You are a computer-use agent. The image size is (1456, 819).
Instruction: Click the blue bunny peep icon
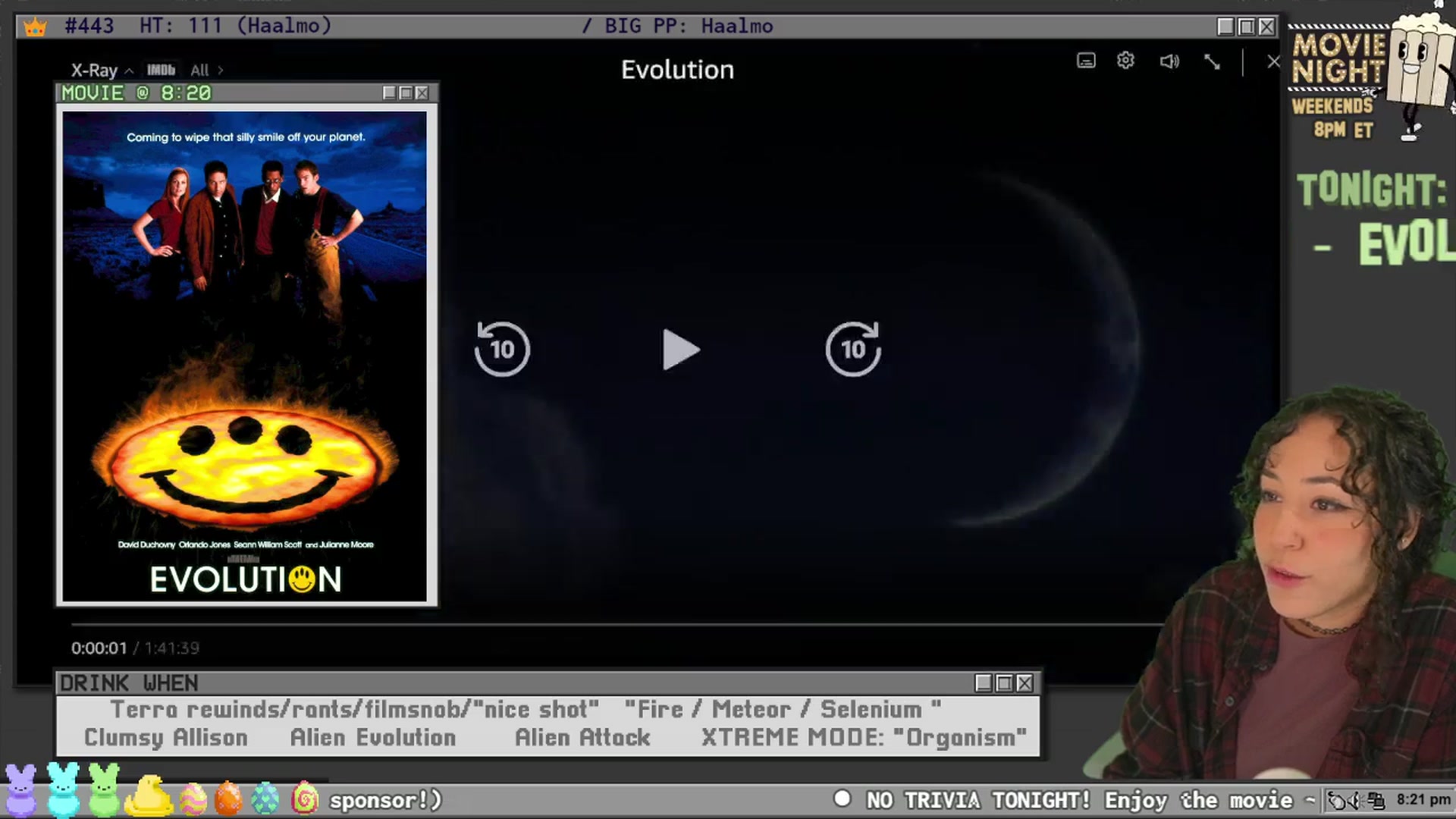point(63,789)
